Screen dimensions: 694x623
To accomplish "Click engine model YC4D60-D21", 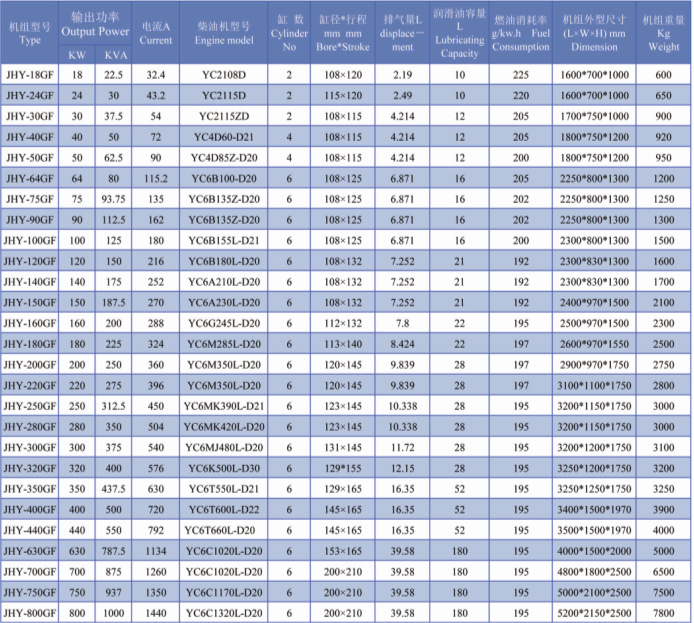I will pos(224,137).
